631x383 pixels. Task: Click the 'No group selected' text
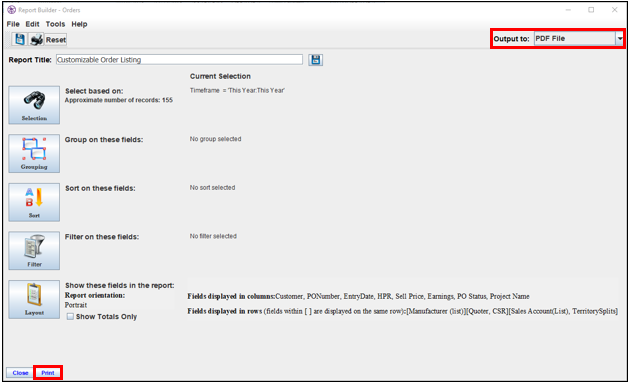[x=216, y=139]
